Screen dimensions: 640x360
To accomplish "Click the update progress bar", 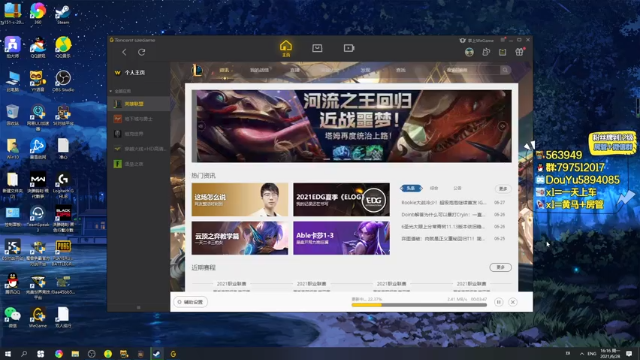I will point(419,305).
